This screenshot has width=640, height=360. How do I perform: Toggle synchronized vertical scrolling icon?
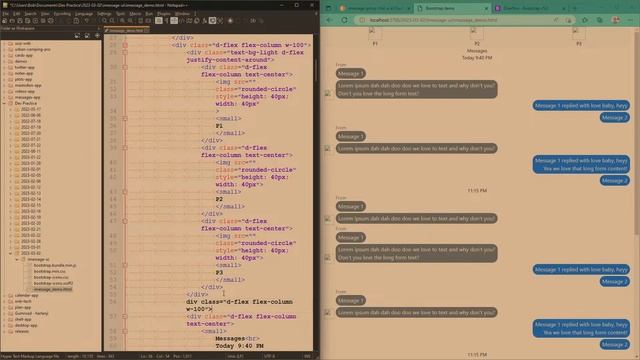[x=140, y=20]
